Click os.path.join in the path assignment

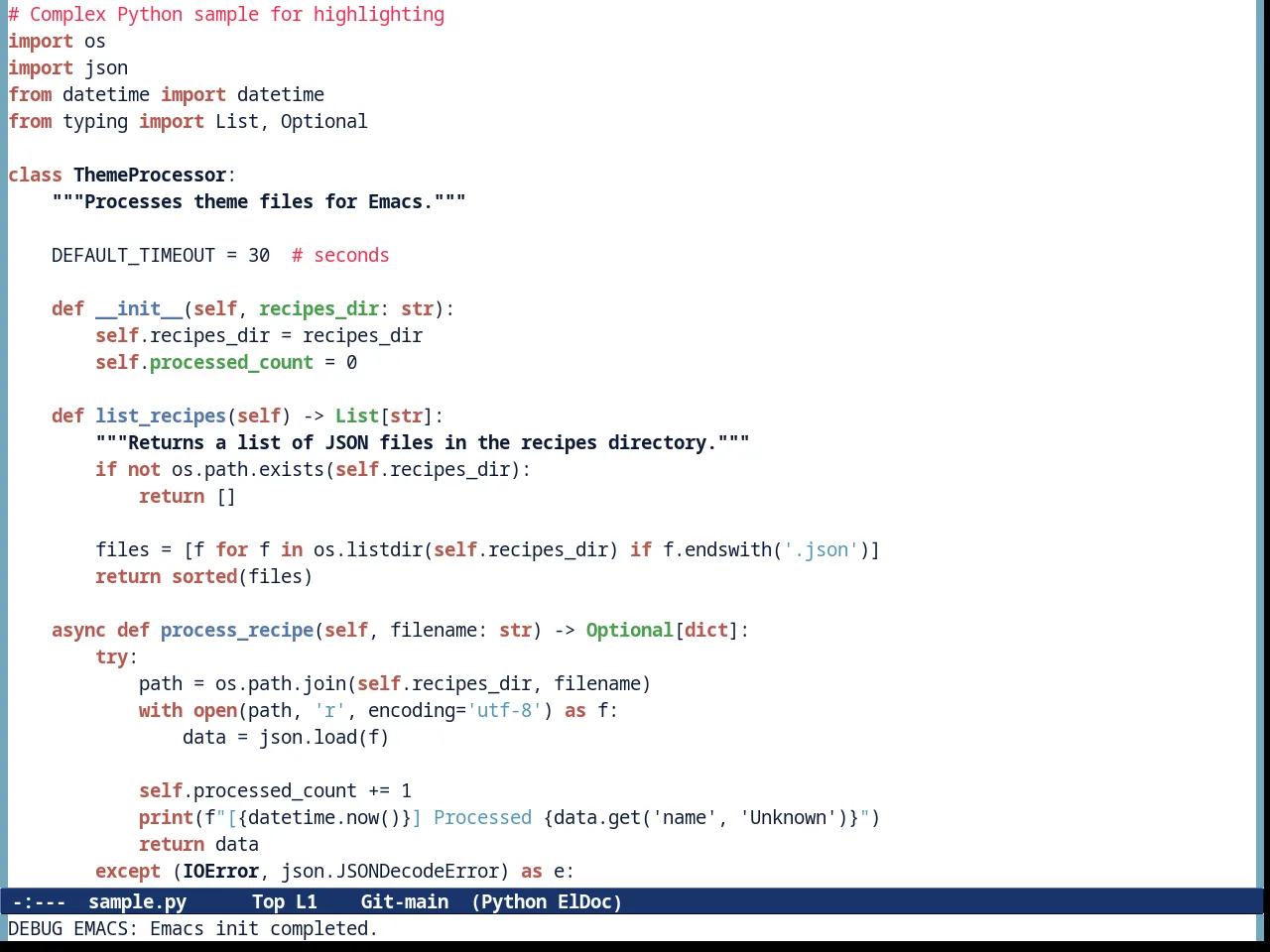(x=281, y=684)
